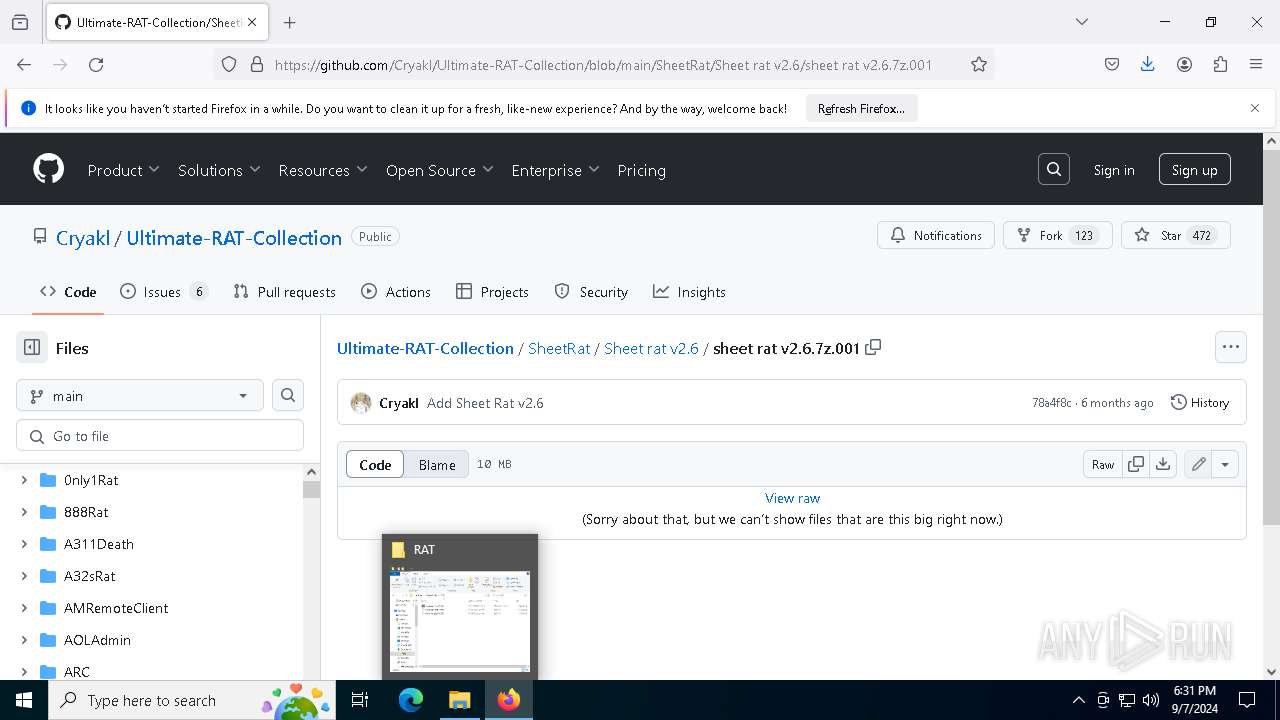Viewport: 1280px width, 720px height.
Task: Copy the file path icon next to sheet rat v2.6.7z.001
Action: pyautogui.click(x=873, y=347)
